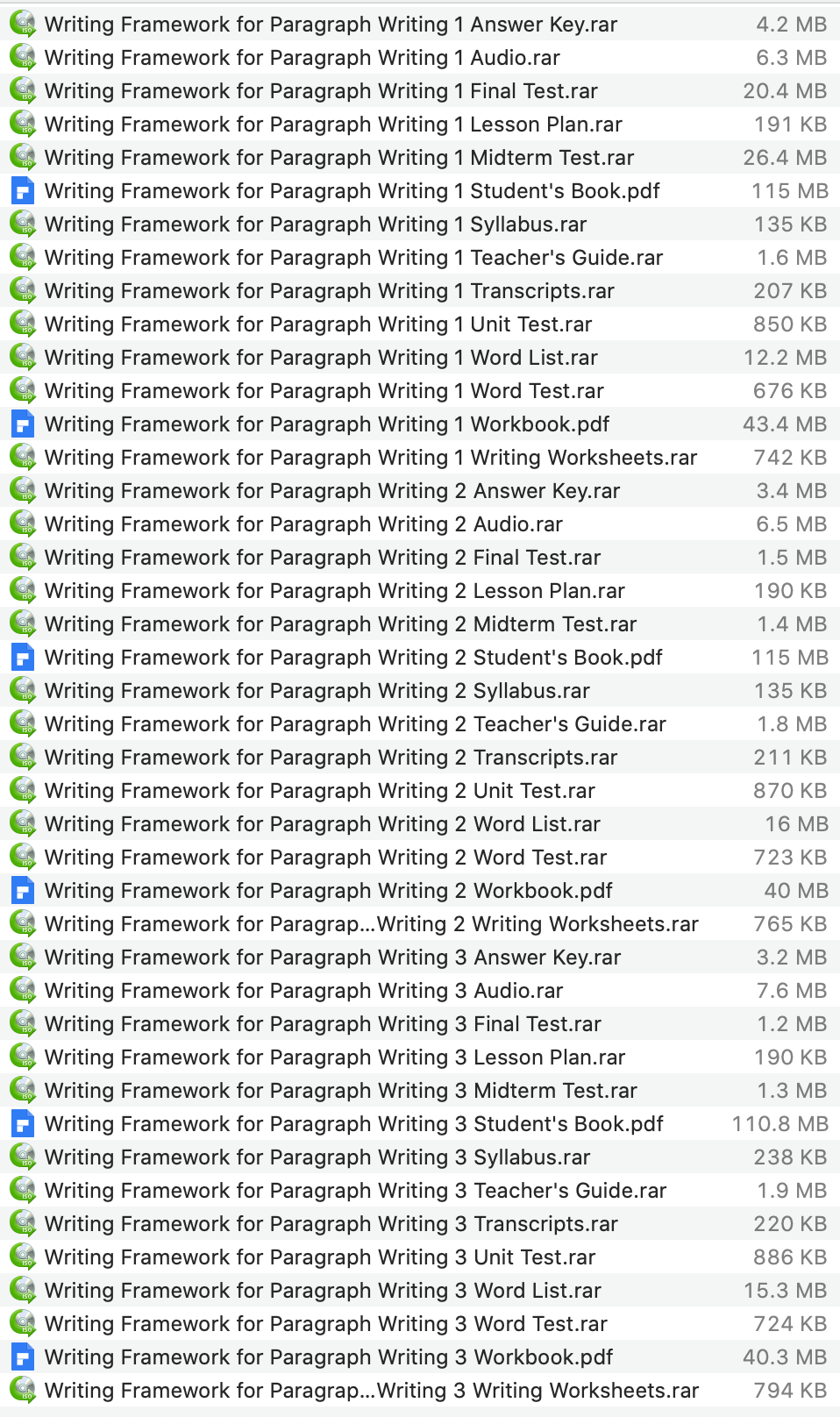Click the size value 26.4 MB
Image resolution: width=840 pixels, height=1417 pixels.
(785, 157)
